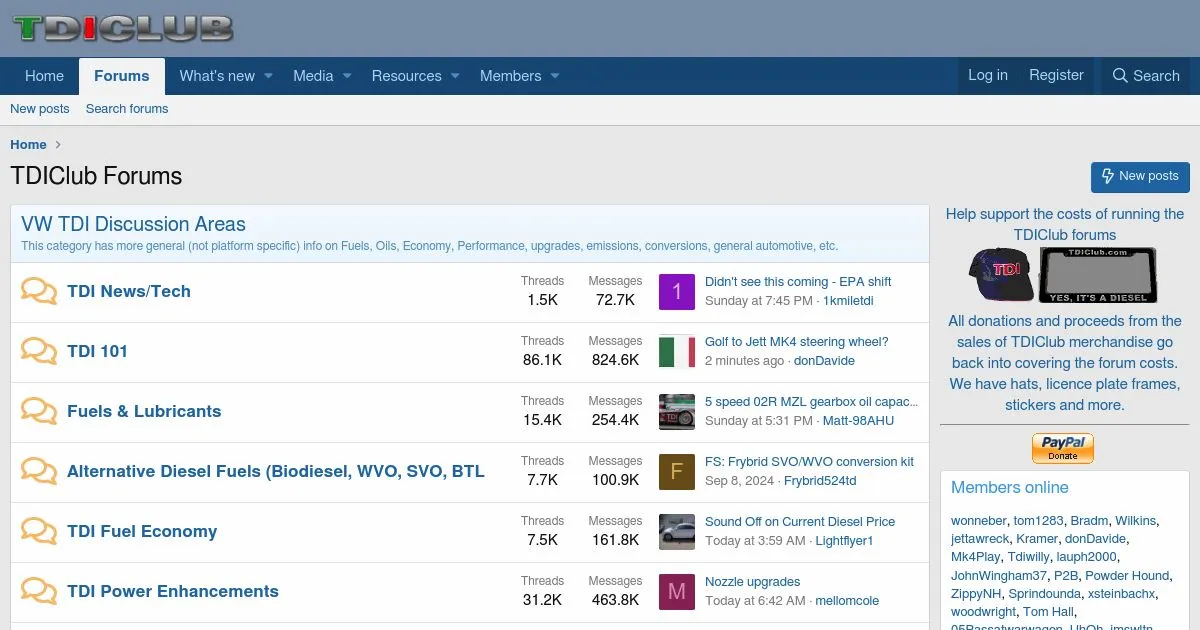Open Frybrid524td's brown F avatar

point(677,472)
